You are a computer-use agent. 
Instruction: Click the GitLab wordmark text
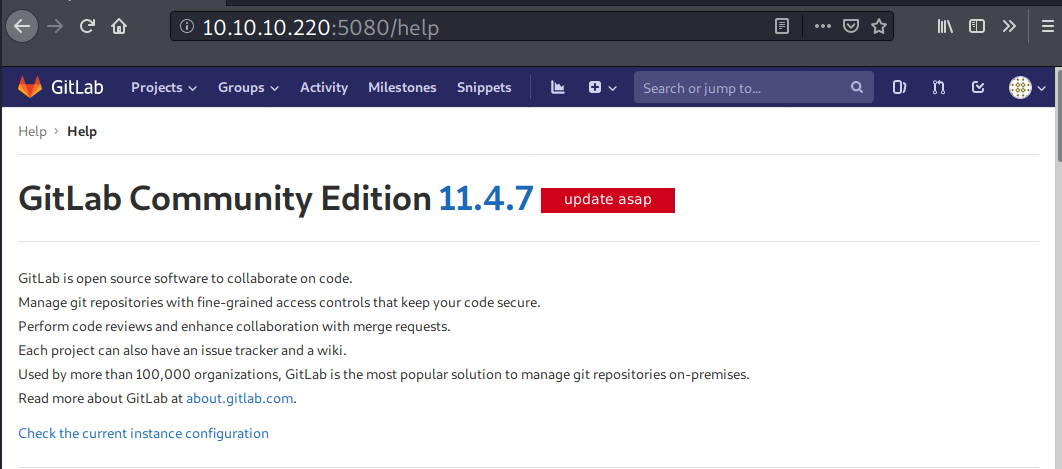pyautogui.click(x=77, y=87)
